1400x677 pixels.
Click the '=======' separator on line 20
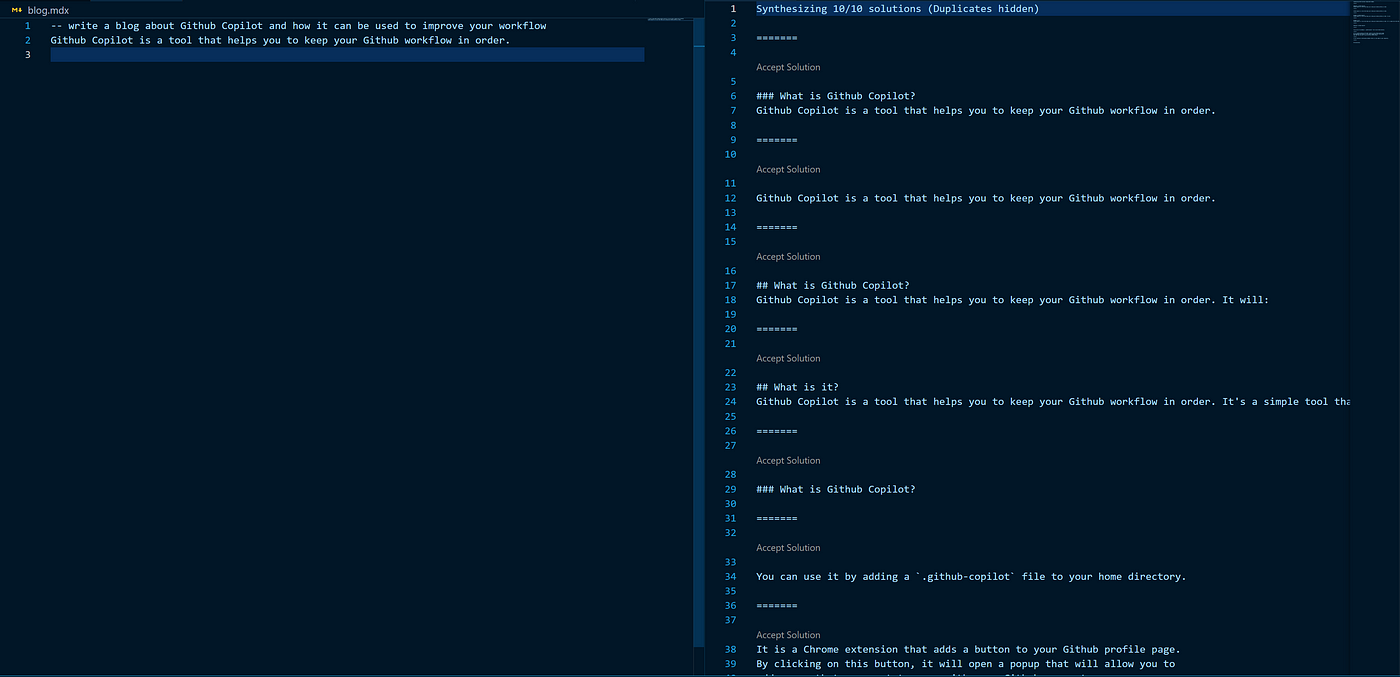[x=776, y=329]
